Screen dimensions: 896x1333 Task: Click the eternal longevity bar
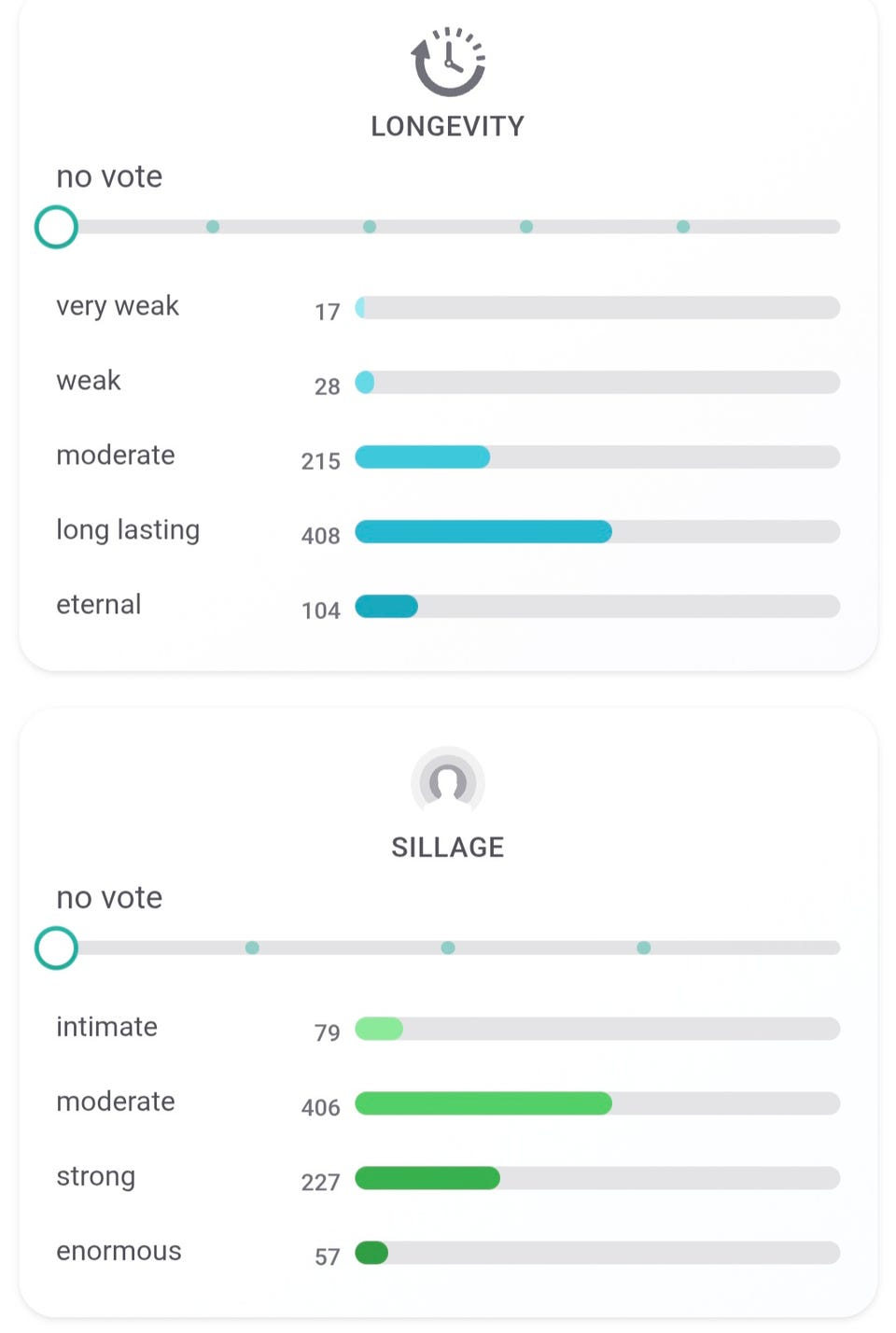pyautogui.click(x=597, y=607)
